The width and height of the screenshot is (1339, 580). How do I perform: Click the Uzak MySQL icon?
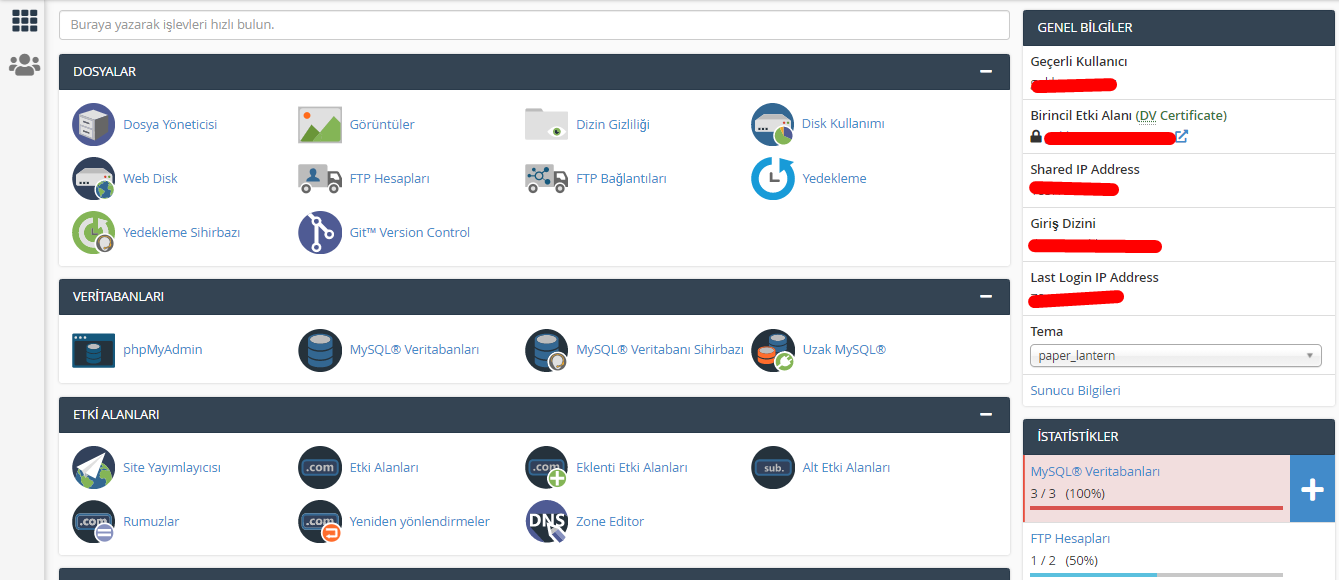pos(773,350)
